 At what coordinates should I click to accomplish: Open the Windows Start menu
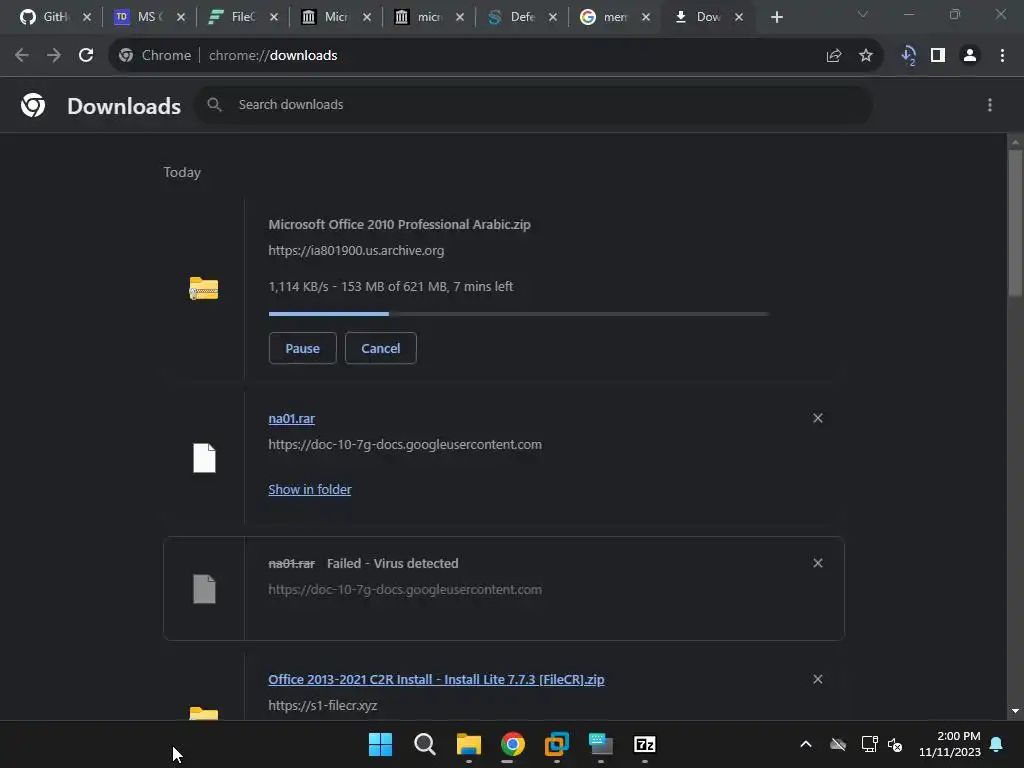click(380, 744)
